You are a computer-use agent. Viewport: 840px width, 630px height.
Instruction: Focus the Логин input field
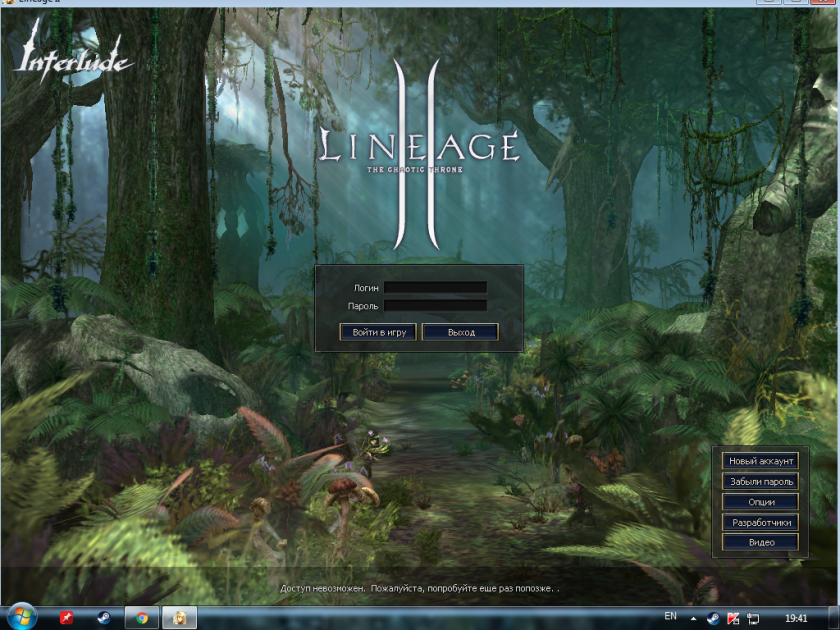[435, 287]
